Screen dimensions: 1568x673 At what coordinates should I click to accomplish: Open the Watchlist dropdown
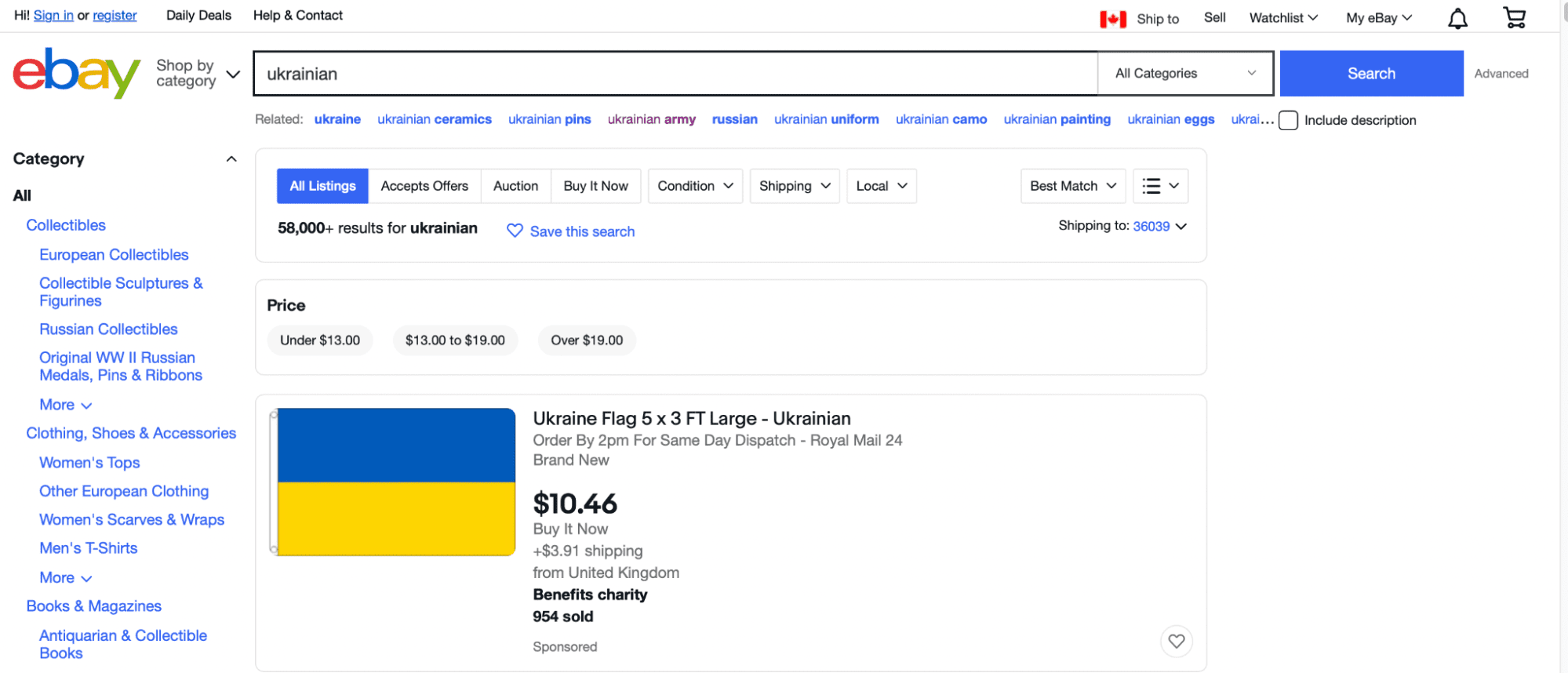tap(1283, 17)
